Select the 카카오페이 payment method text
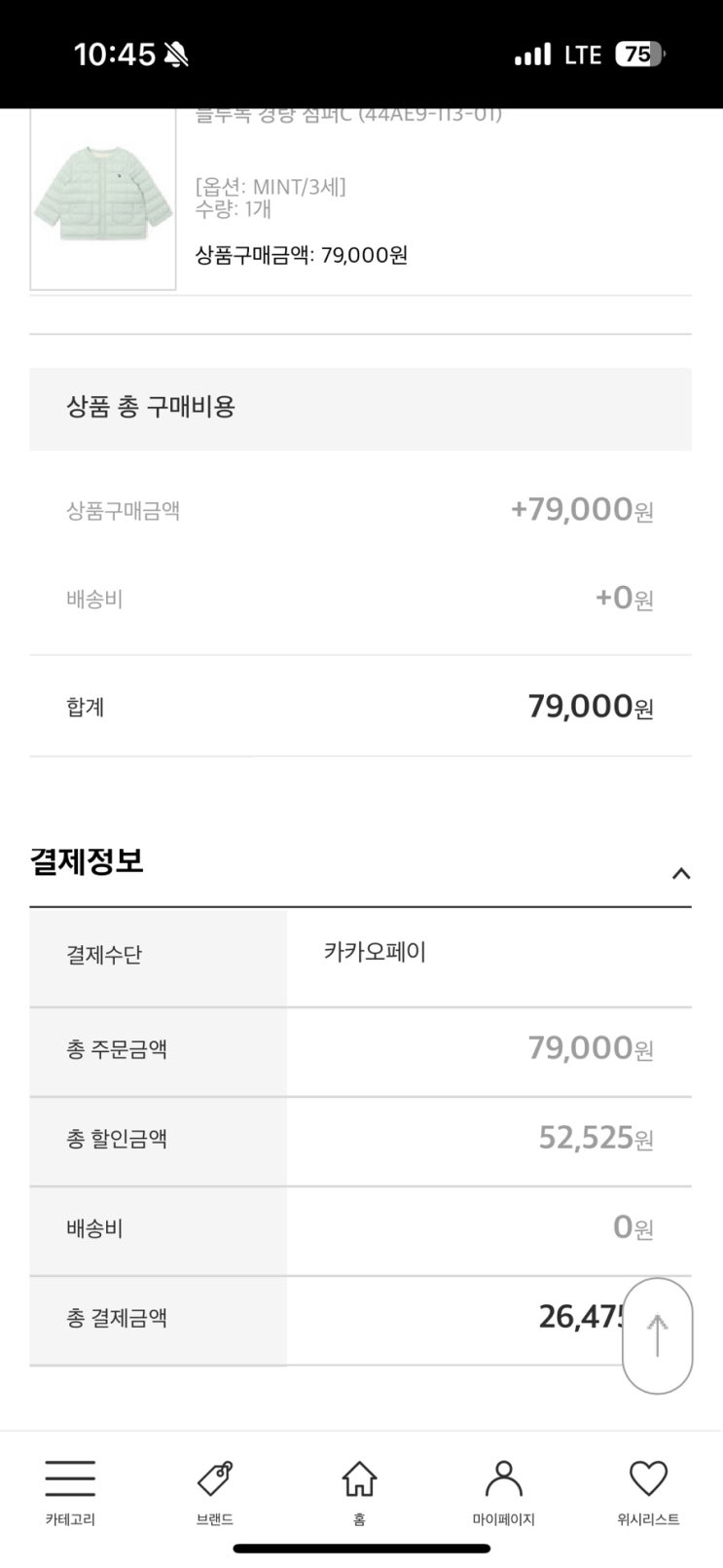This screenshot has width=723, height=1568. point(375,952)
